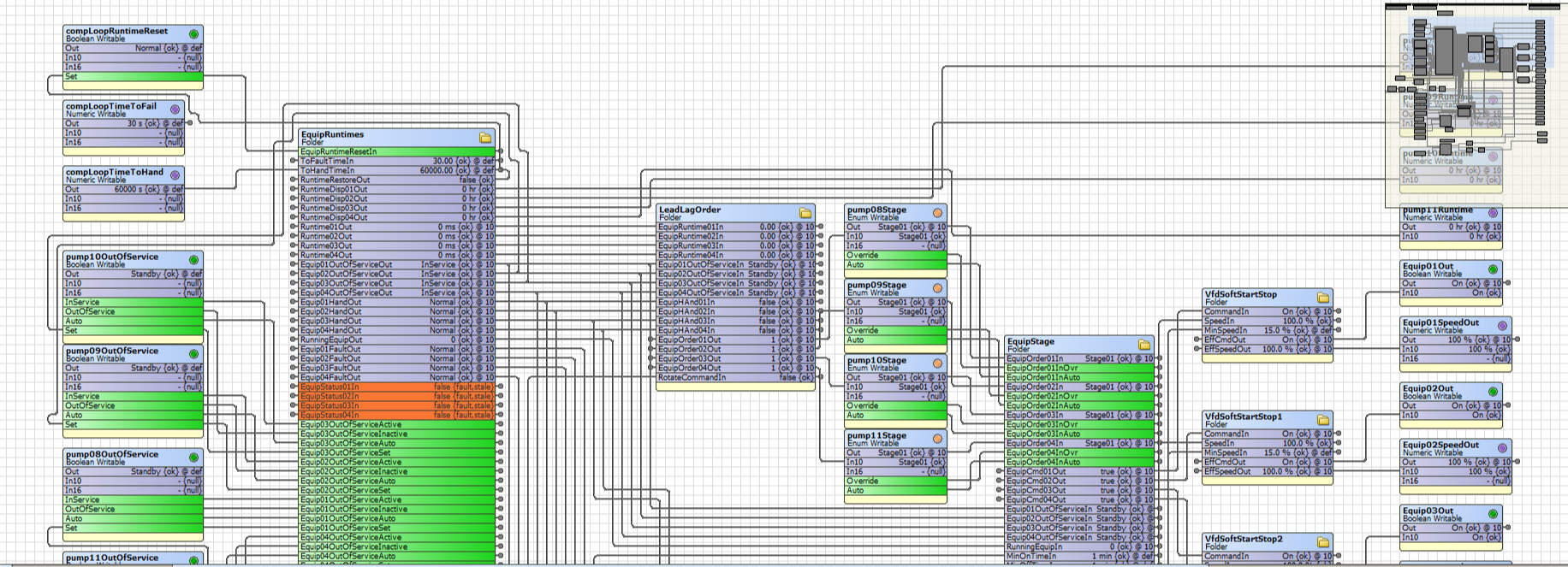Select the Override action in pump11Stage

coord(896,481)
